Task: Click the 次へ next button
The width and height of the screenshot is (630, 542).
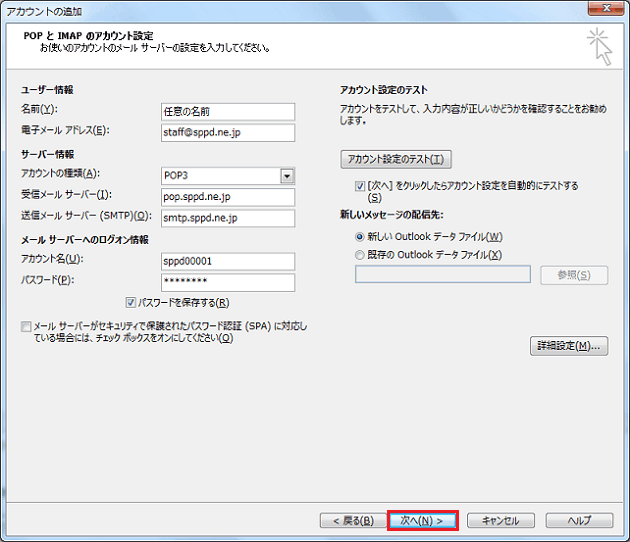Action: (x=422, y=520)
